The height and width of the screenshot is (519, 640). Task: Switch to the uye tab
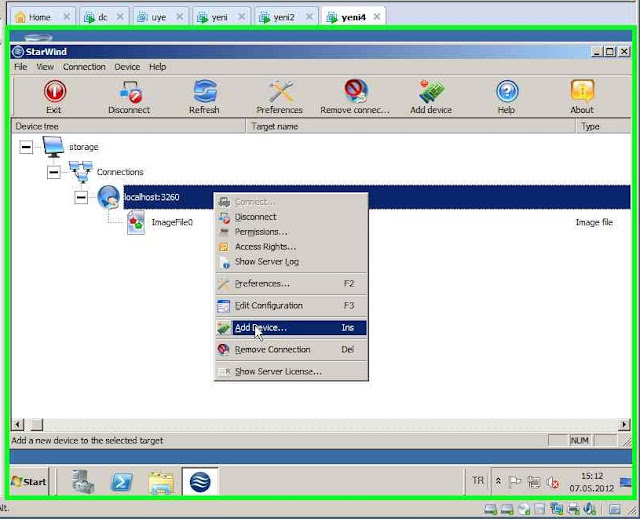tap(158, 17)
